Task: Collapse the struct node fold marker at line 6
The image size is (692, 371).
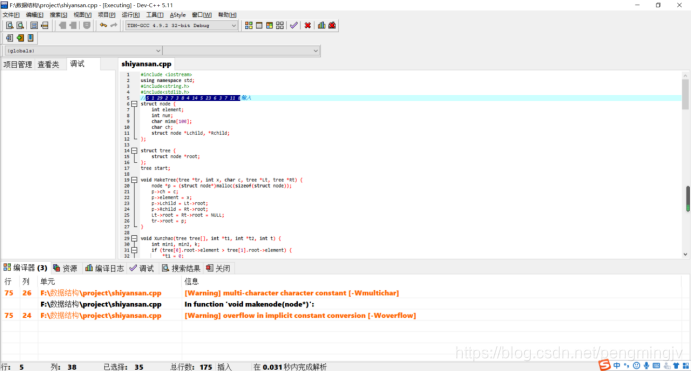Action: coord(134,104)
